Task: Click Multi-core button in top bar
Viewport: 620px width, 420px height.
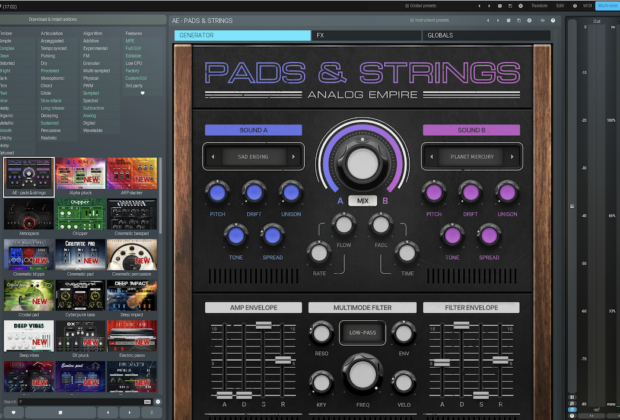Action: click(x=607, y=6)
